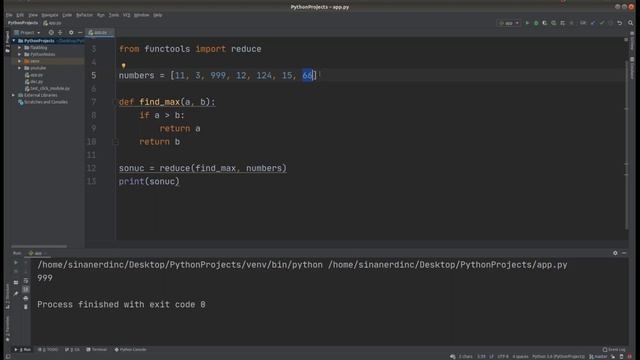Open the Refactor menu
Screen dimensions: 640x360
[x=84, y=15]
